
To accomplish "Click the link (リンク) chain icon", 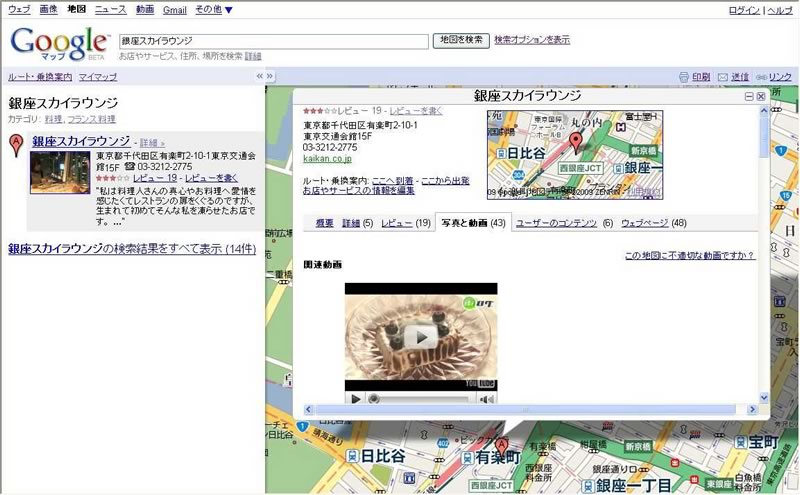I will click(760, 77).
